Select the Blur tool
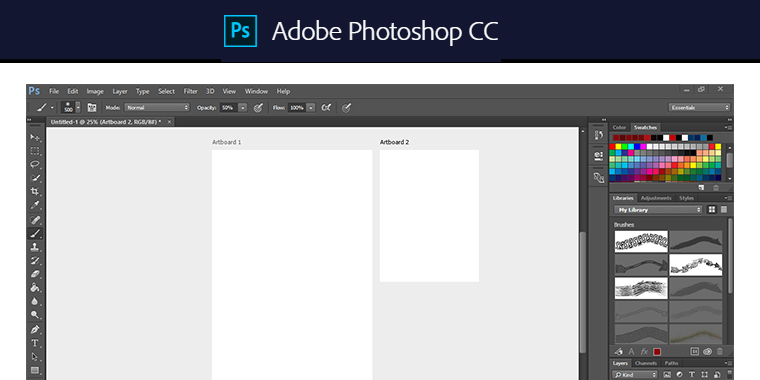The height and width of the screenshot is (380, 760). click(x=35, y=301)
